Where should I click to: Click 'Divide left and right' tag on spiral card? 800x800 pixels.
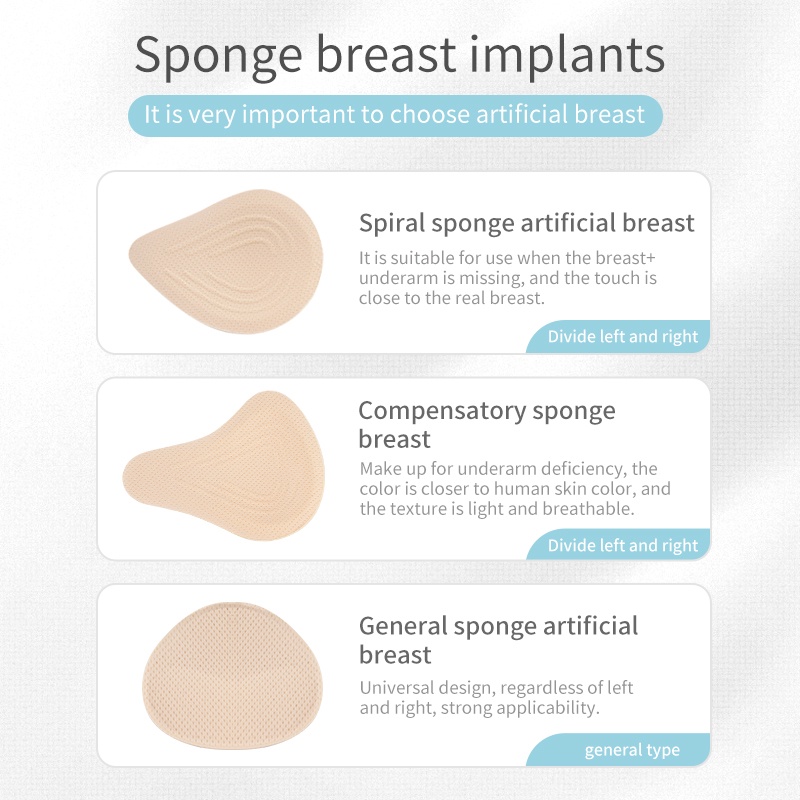click(622, 337)
